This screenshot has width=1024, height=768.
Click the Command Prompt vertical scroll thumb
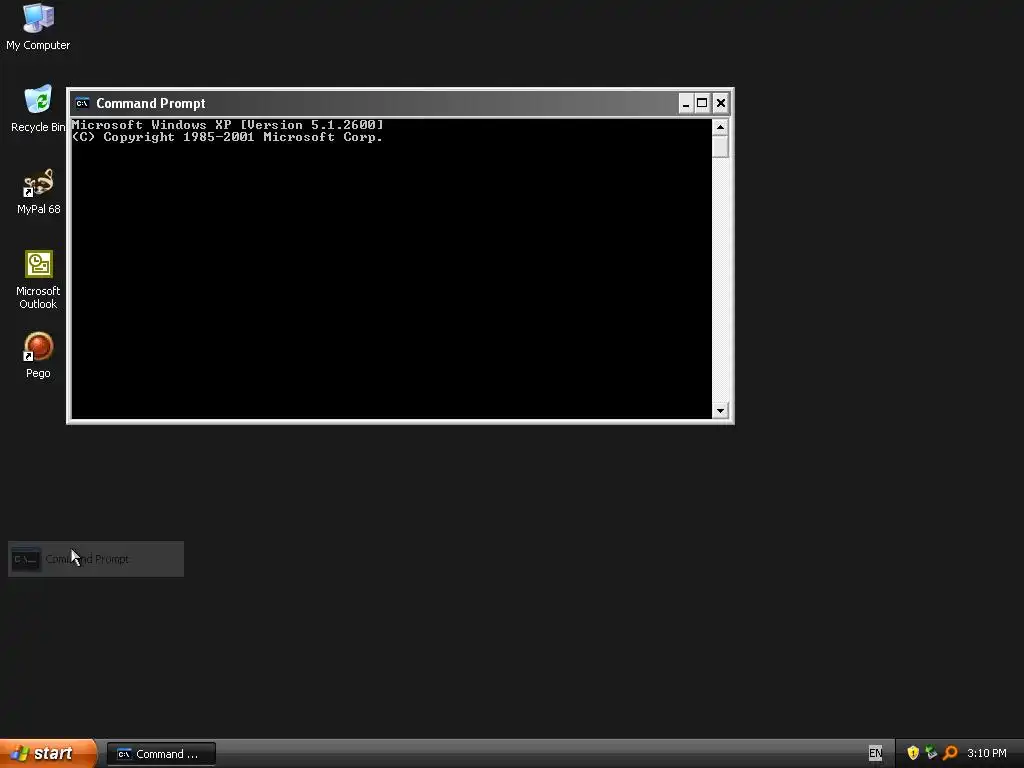[720, 146]
